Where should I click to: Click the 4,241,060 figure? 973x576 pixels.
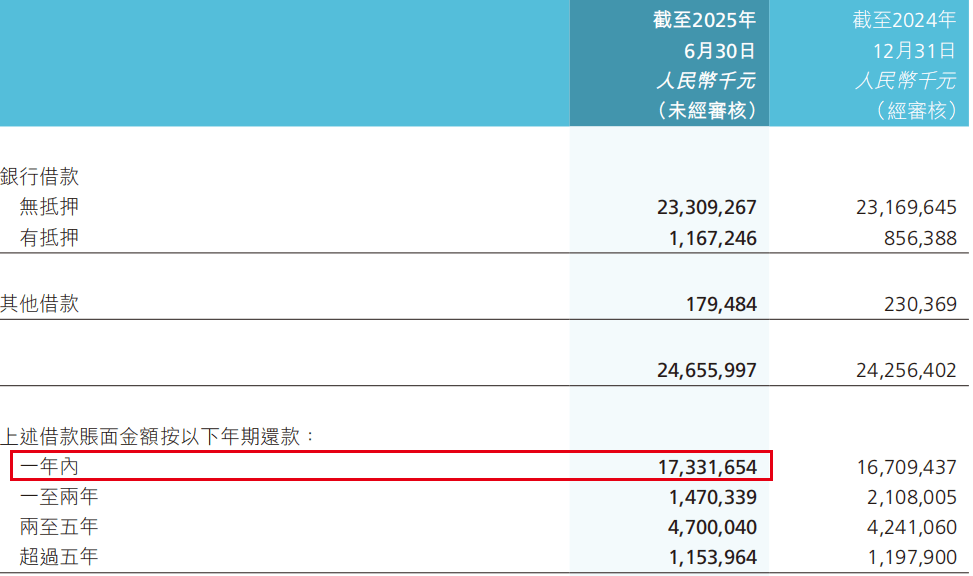pyautogui.click(x=911, y=526)
